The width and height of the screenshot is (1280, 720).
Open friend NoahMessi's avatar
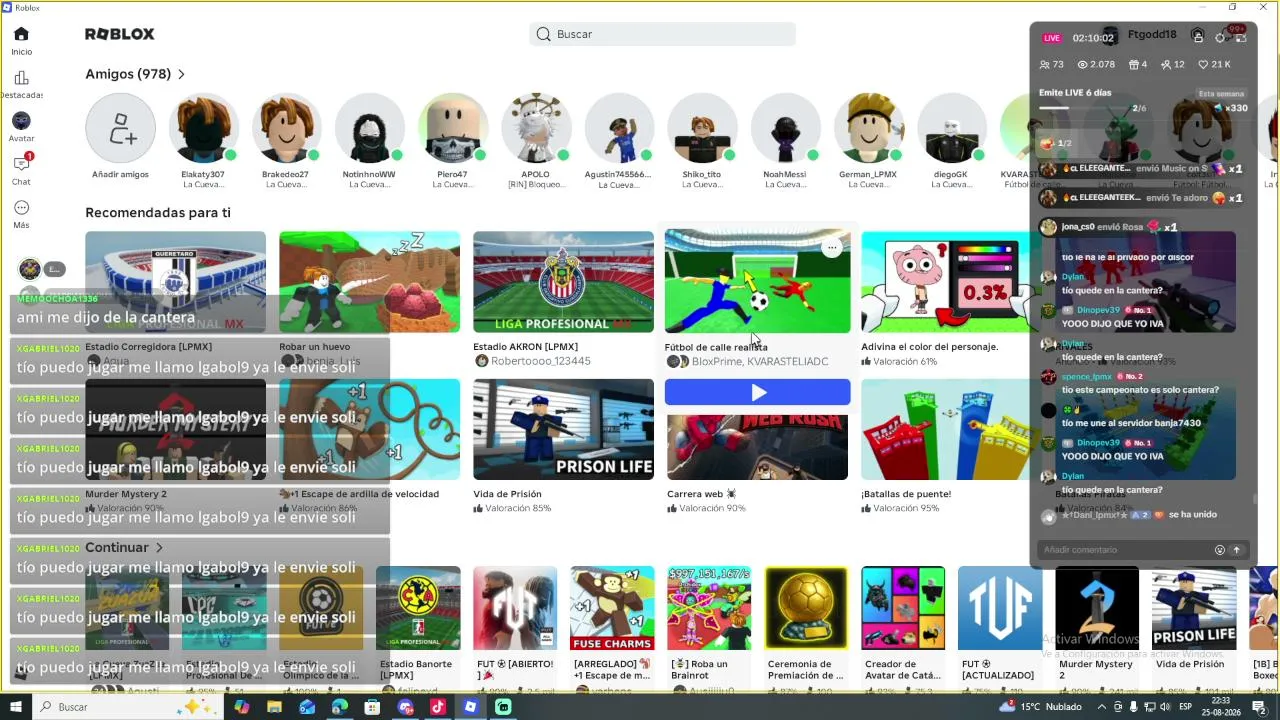pos(785,128)
